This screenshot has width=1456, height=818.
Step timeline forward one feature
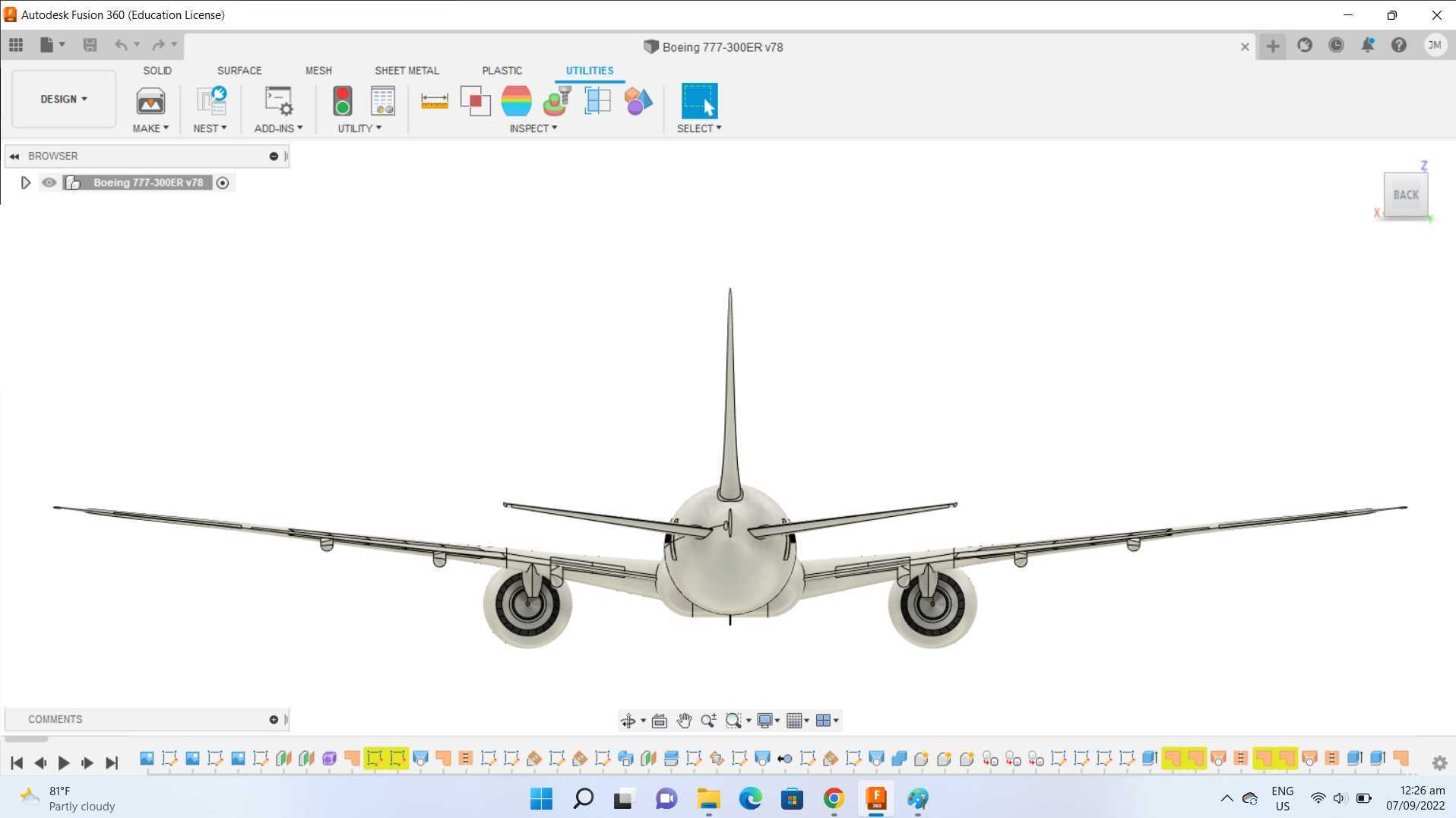[87, 763]
